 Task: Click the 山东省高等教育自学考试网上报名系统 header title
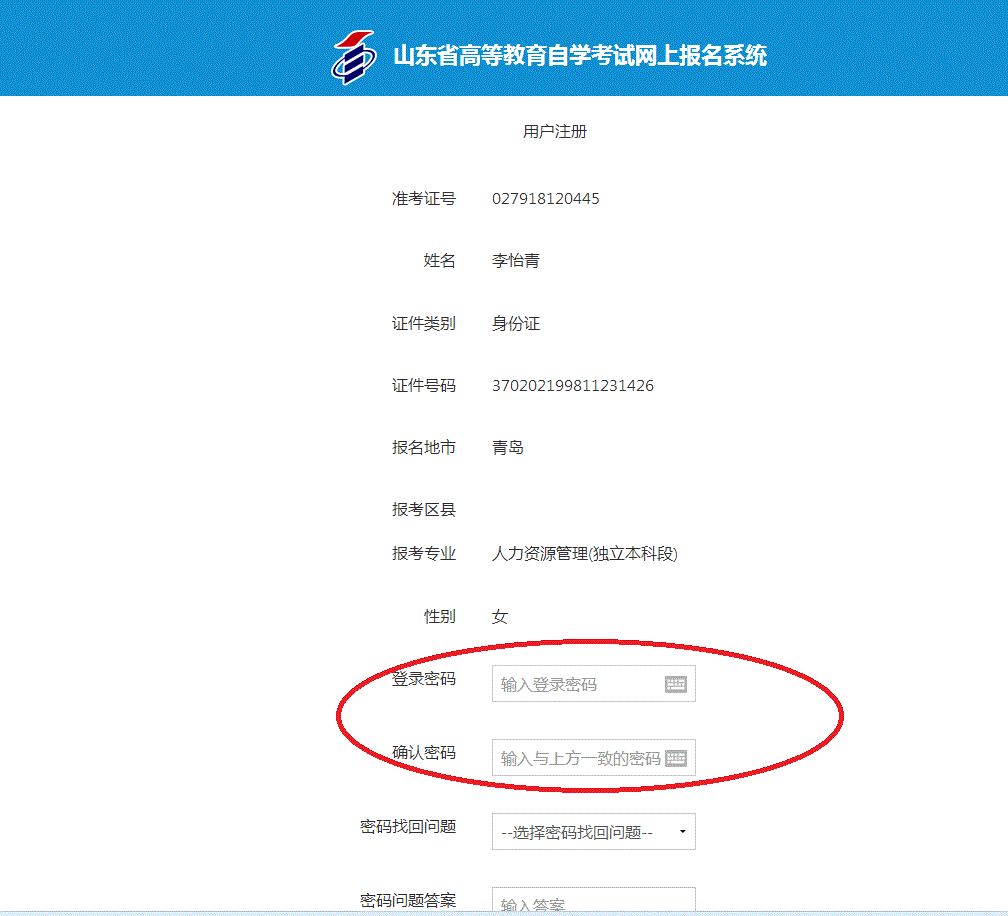coord(580,55)
